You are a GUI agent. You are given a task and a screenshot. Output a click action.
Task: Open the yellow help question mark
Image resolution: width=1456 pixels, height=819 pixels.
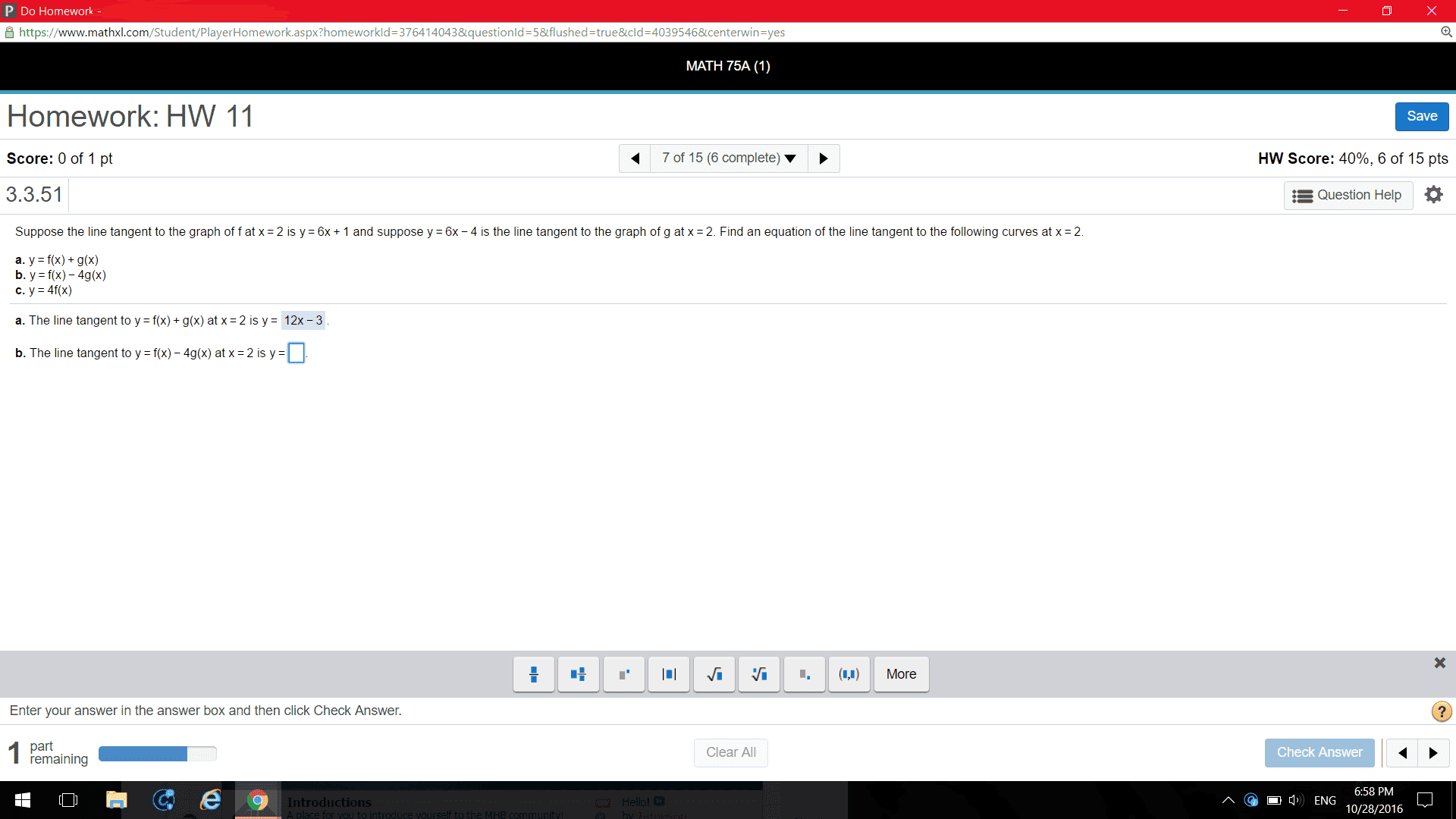coord(1441,711)
